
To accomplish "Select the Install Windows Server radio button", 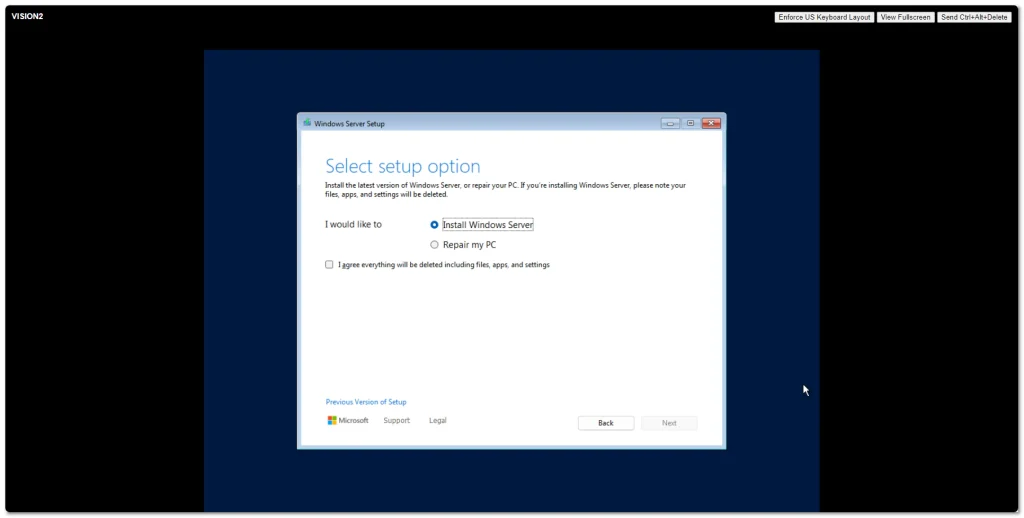I will click(x=434, y=225).
